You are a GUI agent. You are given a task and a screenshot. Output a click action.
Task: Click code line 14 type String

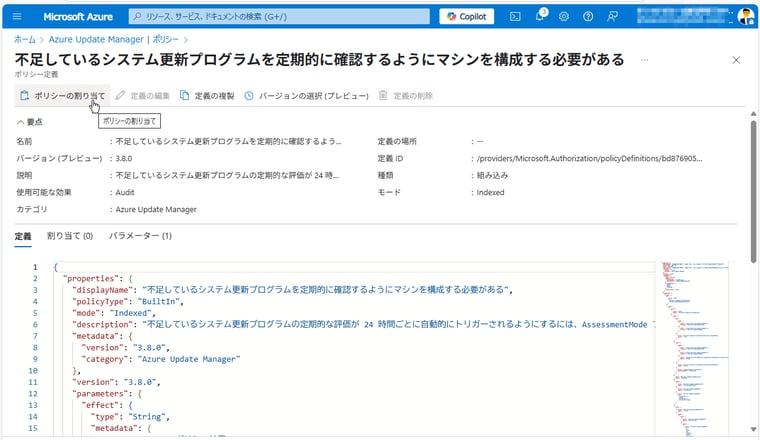click(130, 417)
